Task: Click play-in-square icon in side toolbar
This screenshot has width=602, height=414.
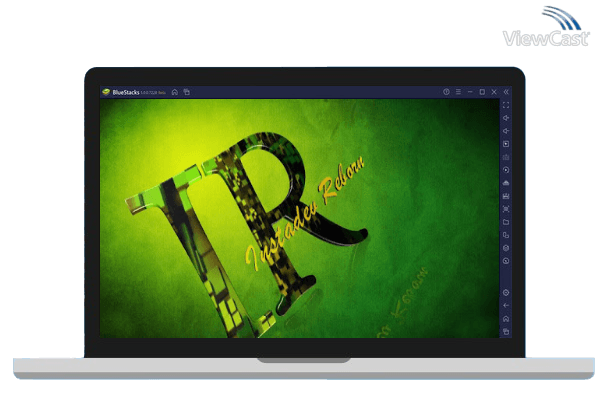Action: pos(506,144)
